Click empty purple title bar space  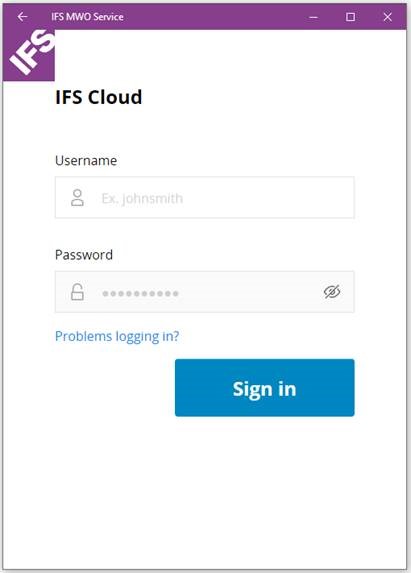coord(216,17)
